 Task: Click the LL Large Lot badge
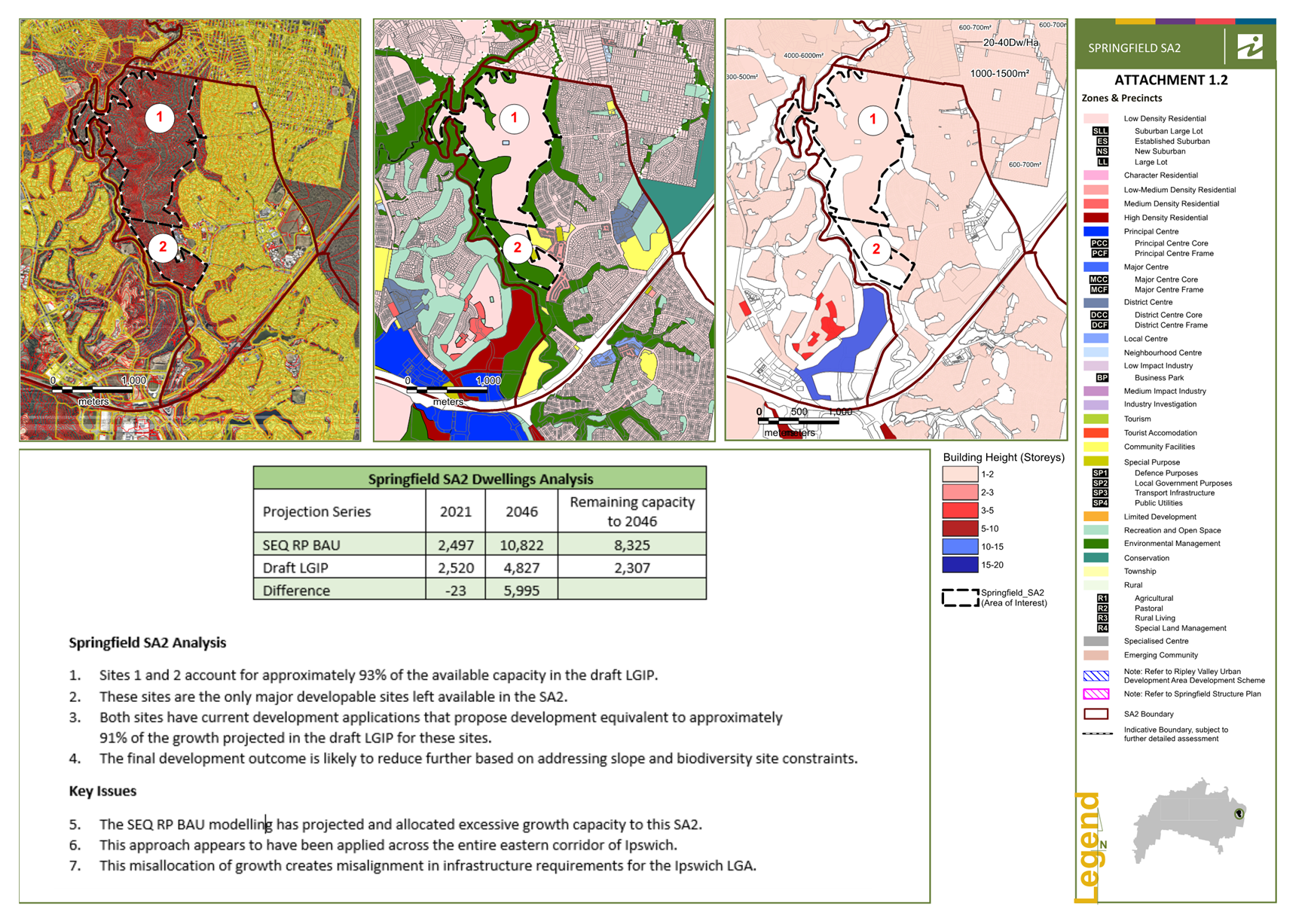click(x=1102, y=162)
